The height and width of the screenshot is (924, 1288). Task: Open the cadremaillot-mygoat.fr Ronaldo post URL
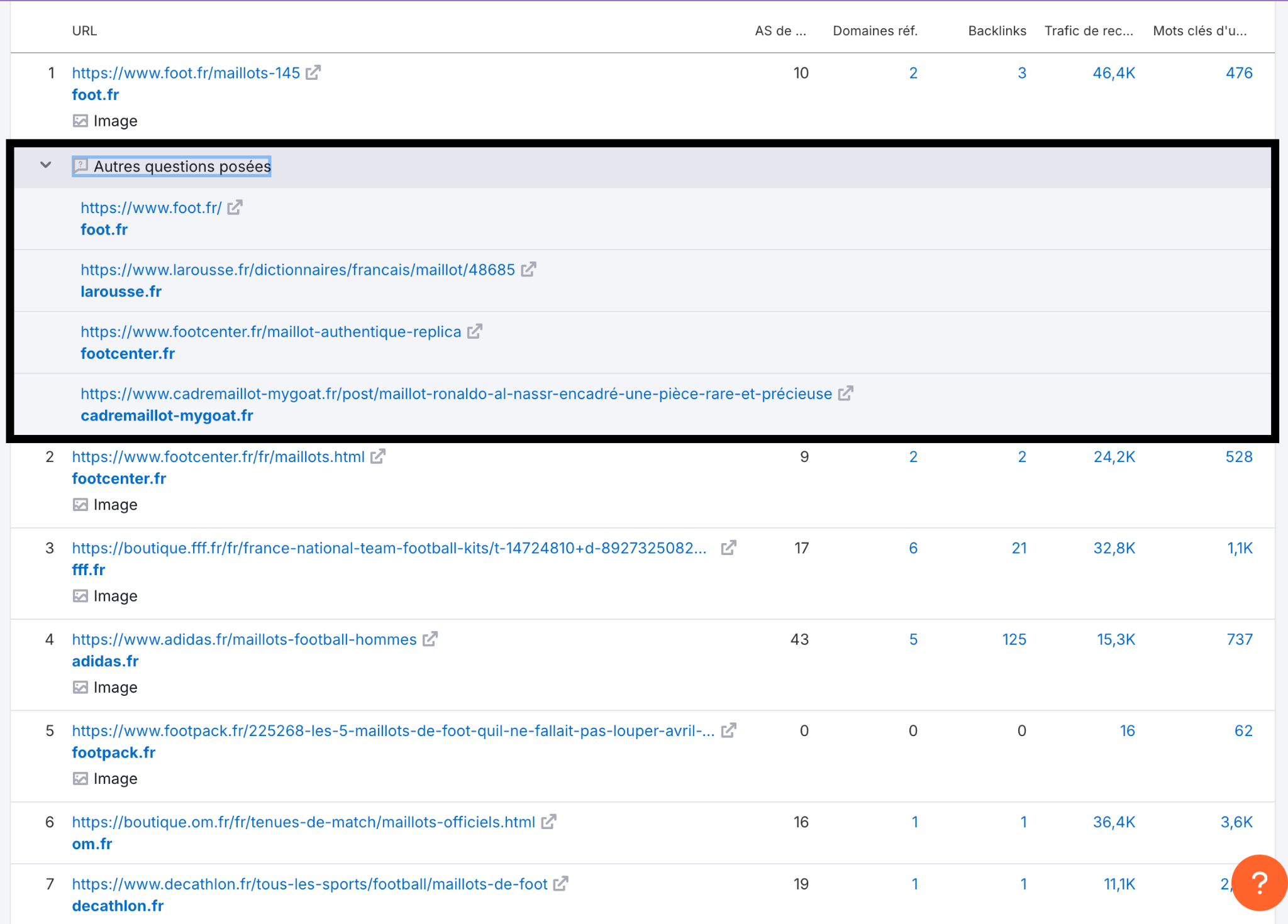[x=457, y=394]
